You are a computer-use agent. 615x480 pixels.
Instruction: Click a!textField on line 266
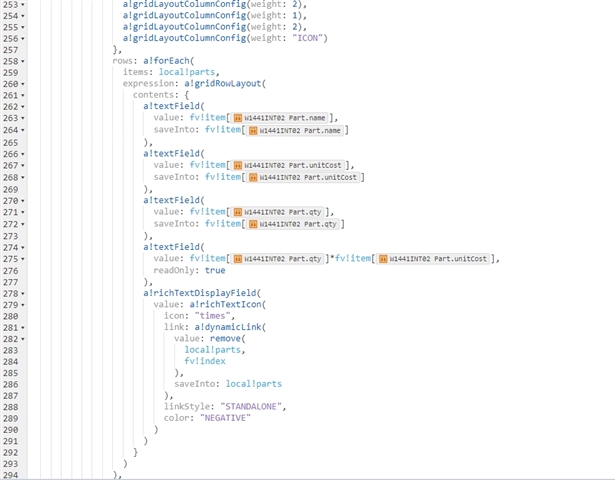point(171,154)
